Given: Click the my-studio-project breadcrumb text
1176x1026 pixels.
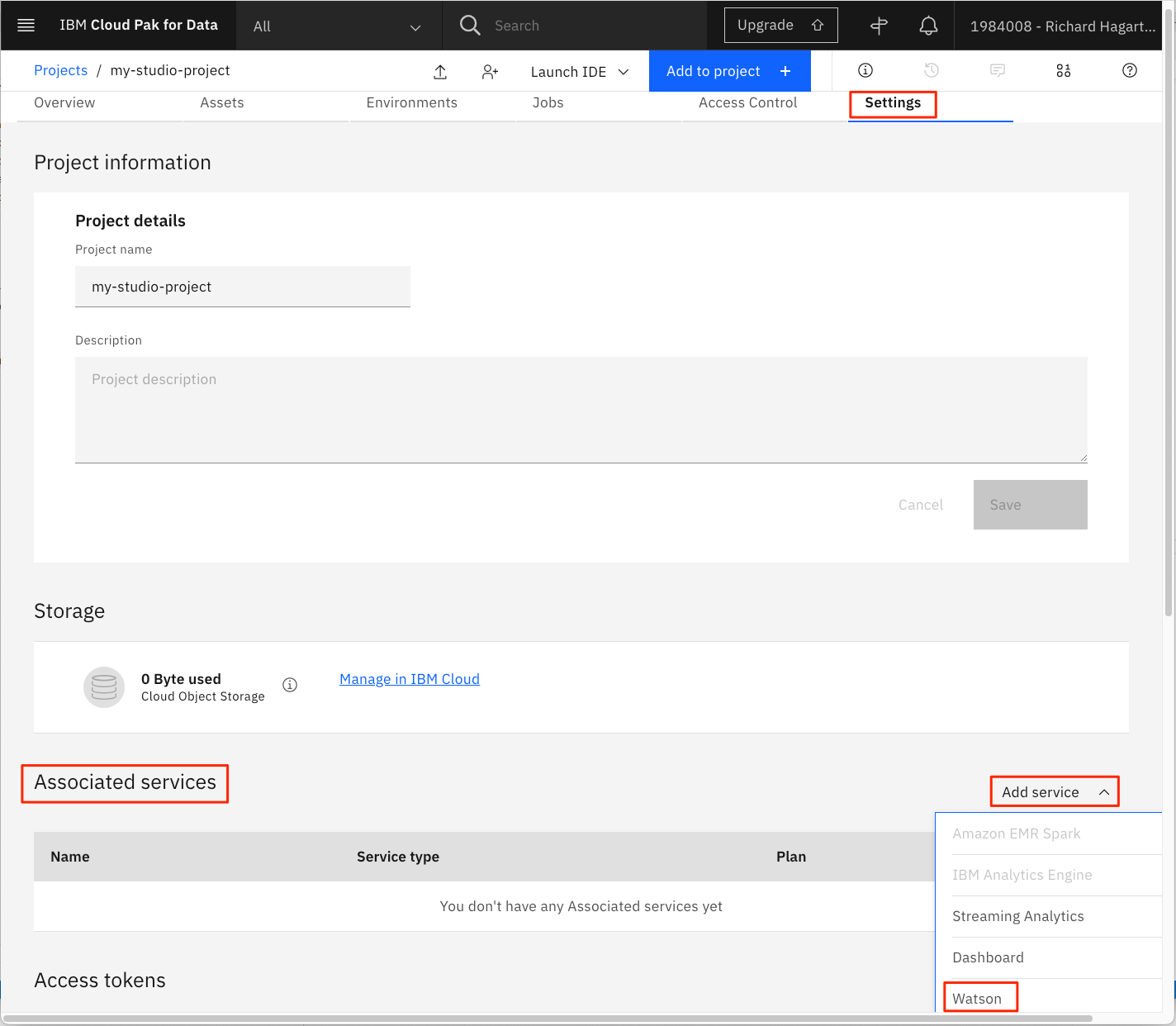Looking at the screenshot, I should coord(170,70).
